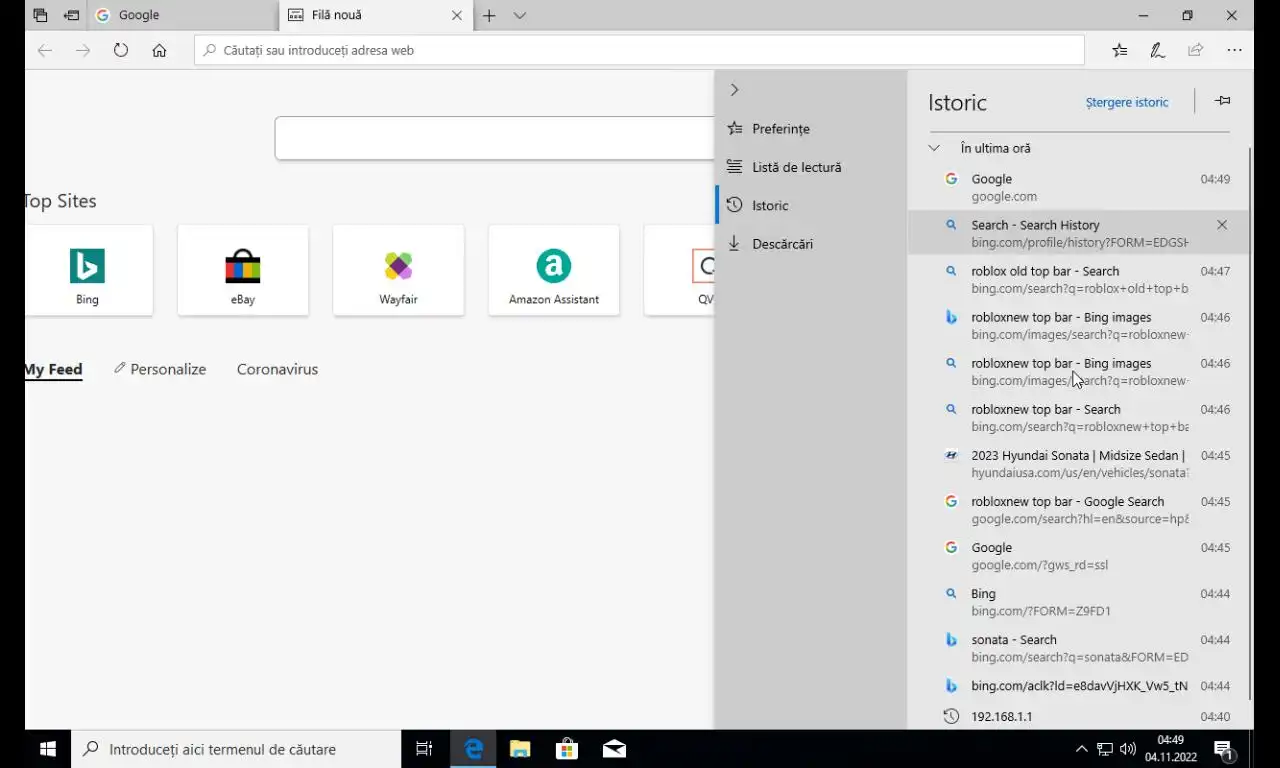Click the network icon in system tray
The image size is (1280, 768).
coord(1105,749)
